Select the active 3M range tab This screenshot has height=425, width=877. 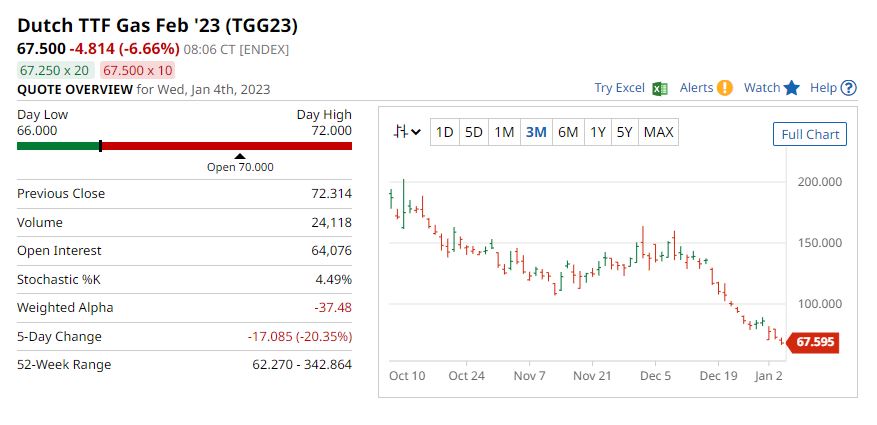coord(536,133)
